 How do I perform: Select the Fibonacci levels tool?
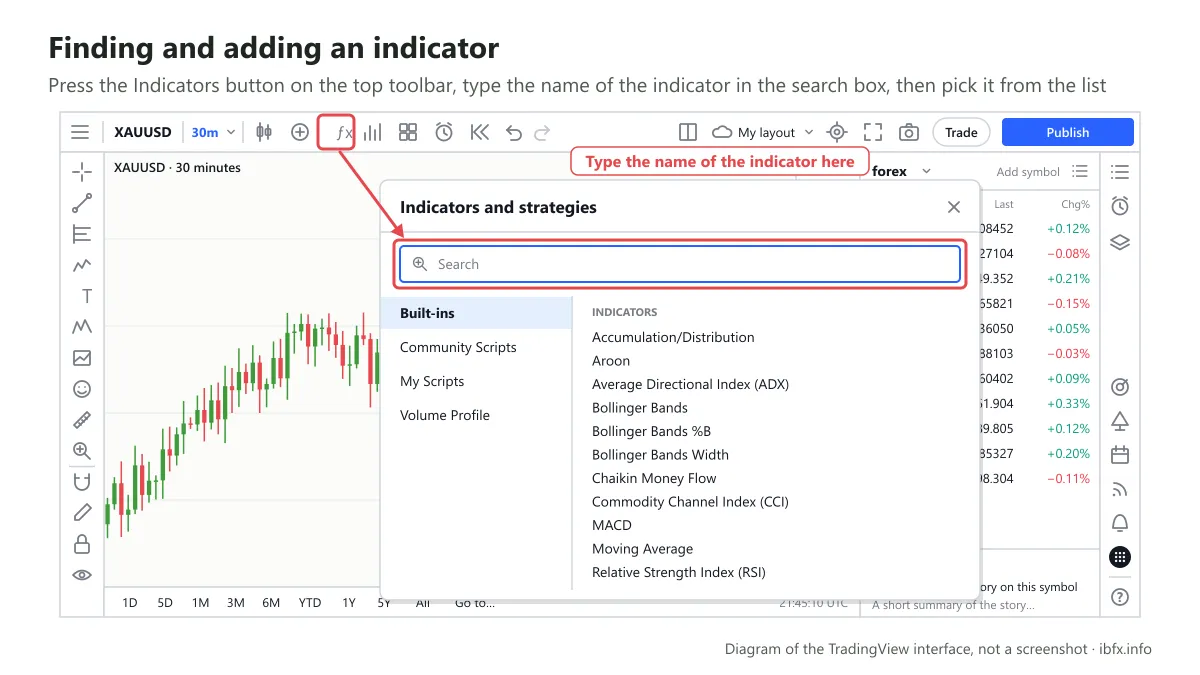tap(82, 234)
